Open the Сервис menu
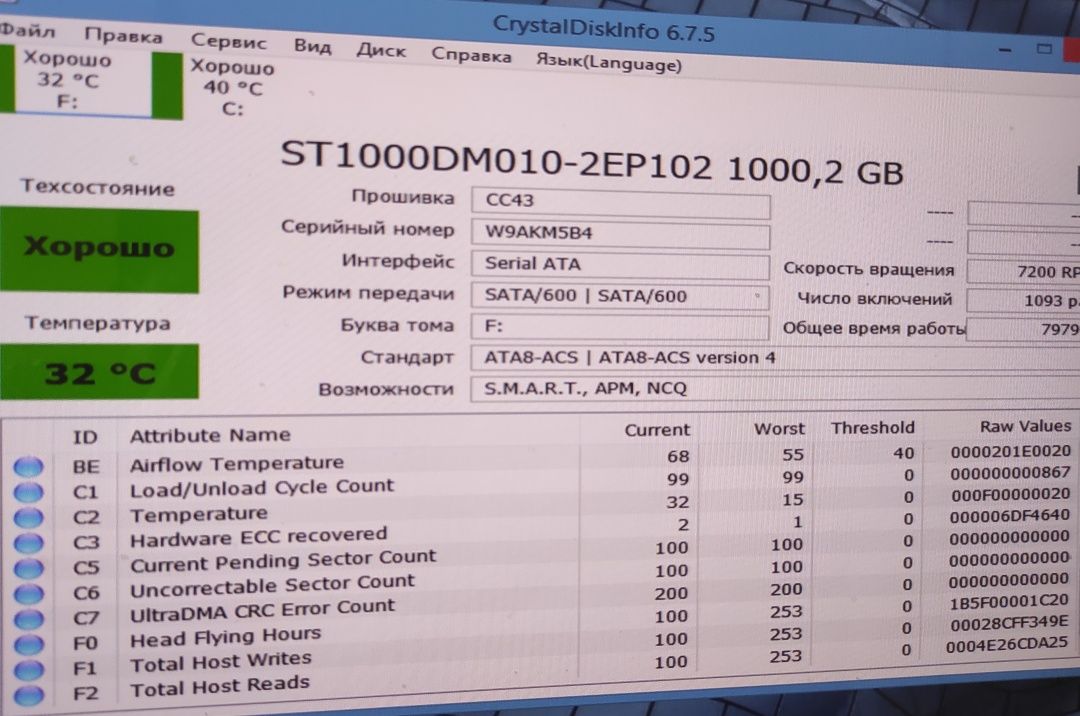1080x716 pixels. 229,41
